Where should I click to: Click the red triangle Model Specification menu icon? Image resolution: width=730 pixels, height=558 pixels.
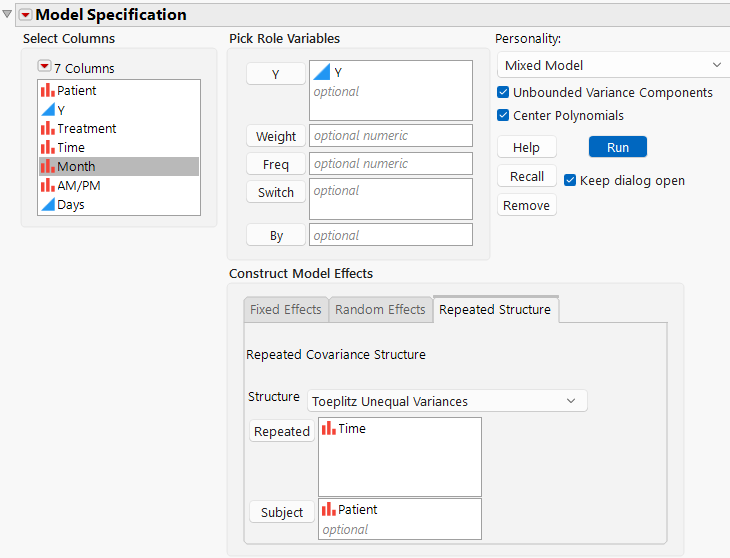click(25, 15)
